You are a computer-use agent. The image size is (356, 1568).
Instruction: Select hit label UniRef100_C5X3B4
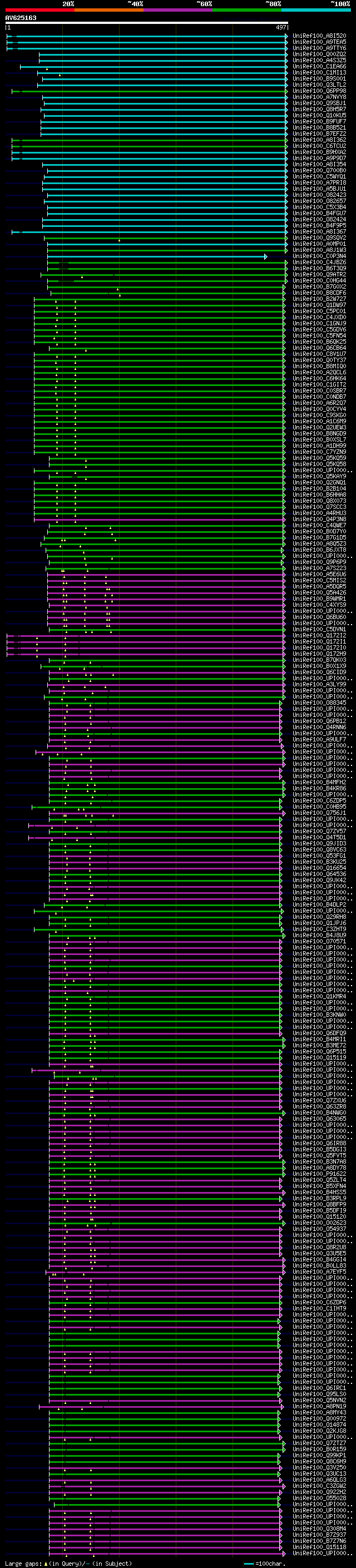319,207
